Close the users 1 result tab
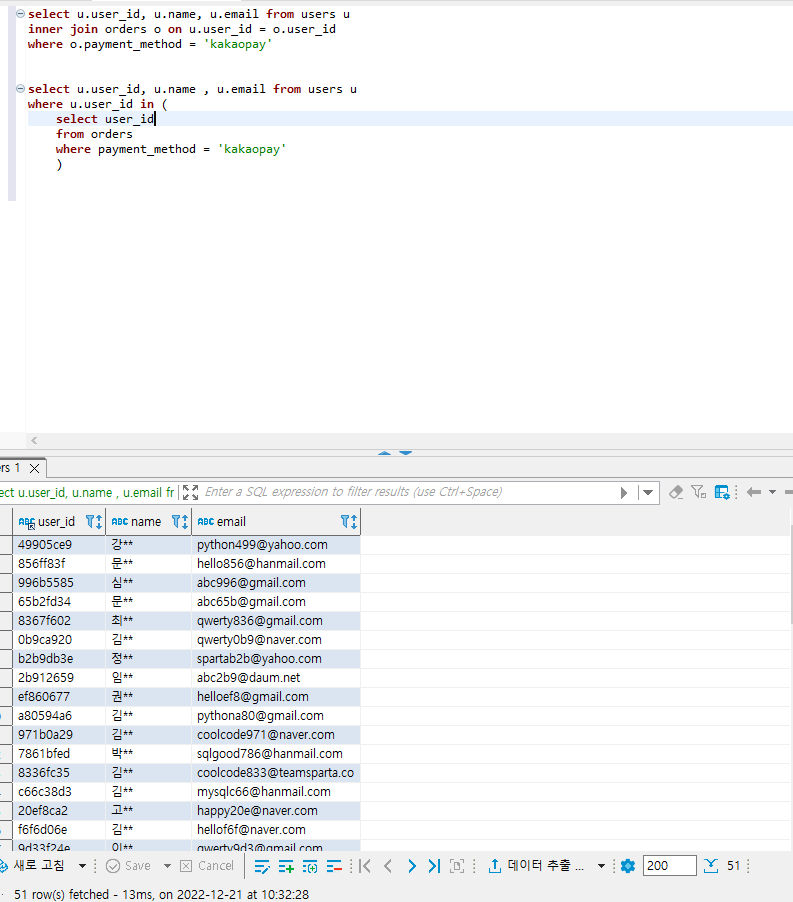Viewport: 793px width, 902px height. tap(35, 468)
